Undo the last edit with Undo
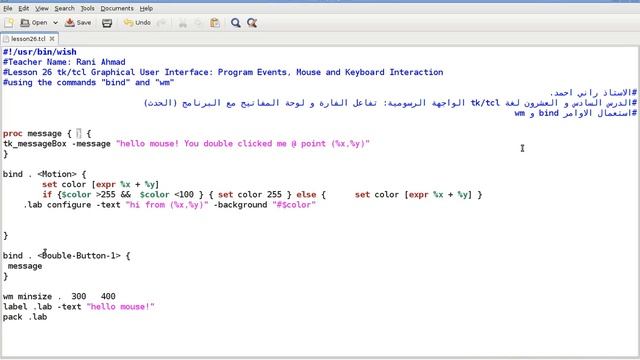The height and width of the screenshot is (360, 640). (x=137, y=23)
